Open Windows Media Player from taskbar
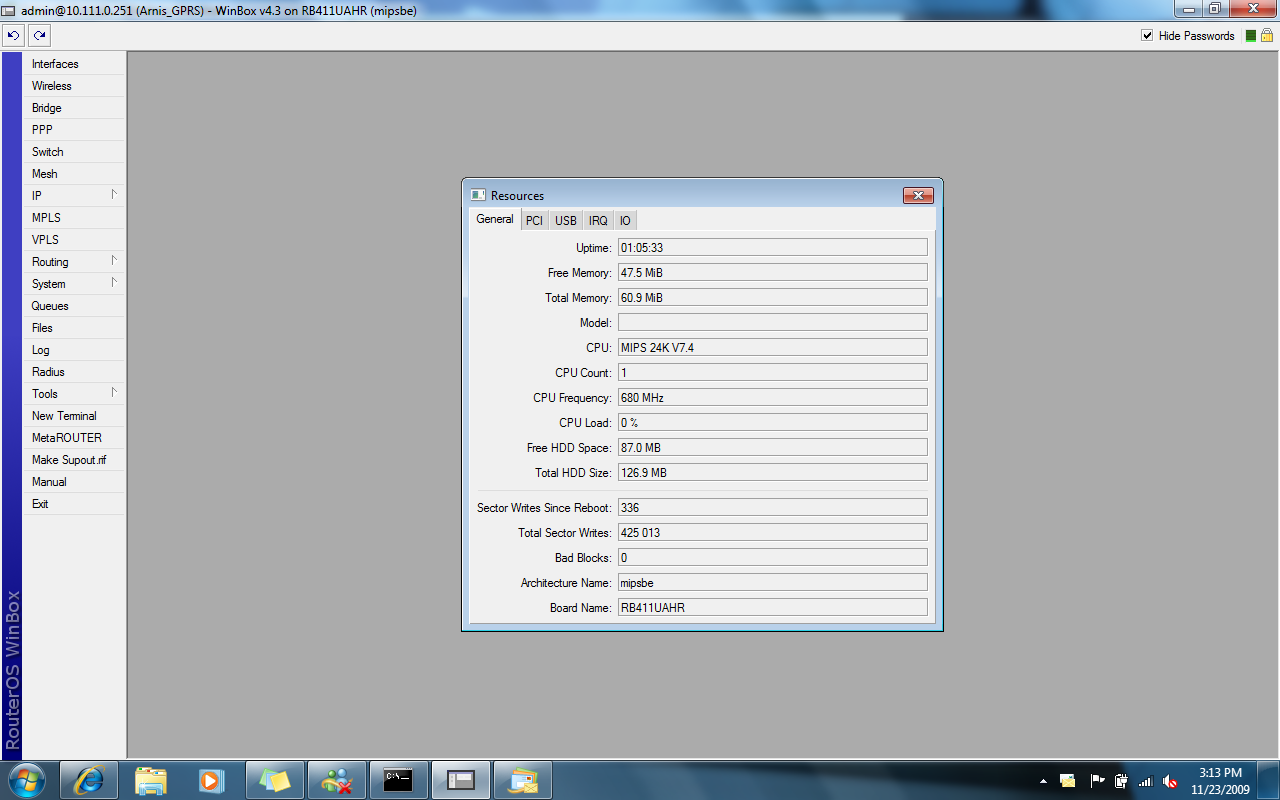 [x=211, y=780]
